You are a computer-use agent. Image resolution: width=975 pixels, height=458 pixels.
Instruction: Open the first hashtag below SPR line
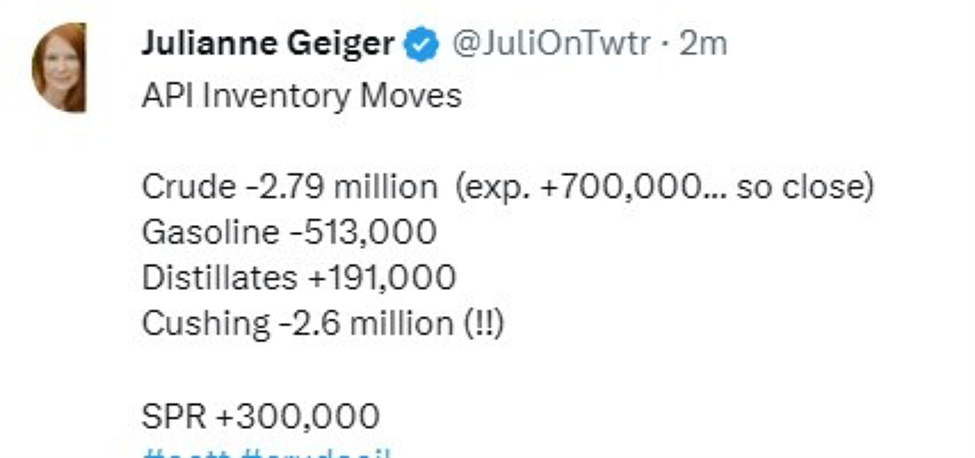click(186, 453)
